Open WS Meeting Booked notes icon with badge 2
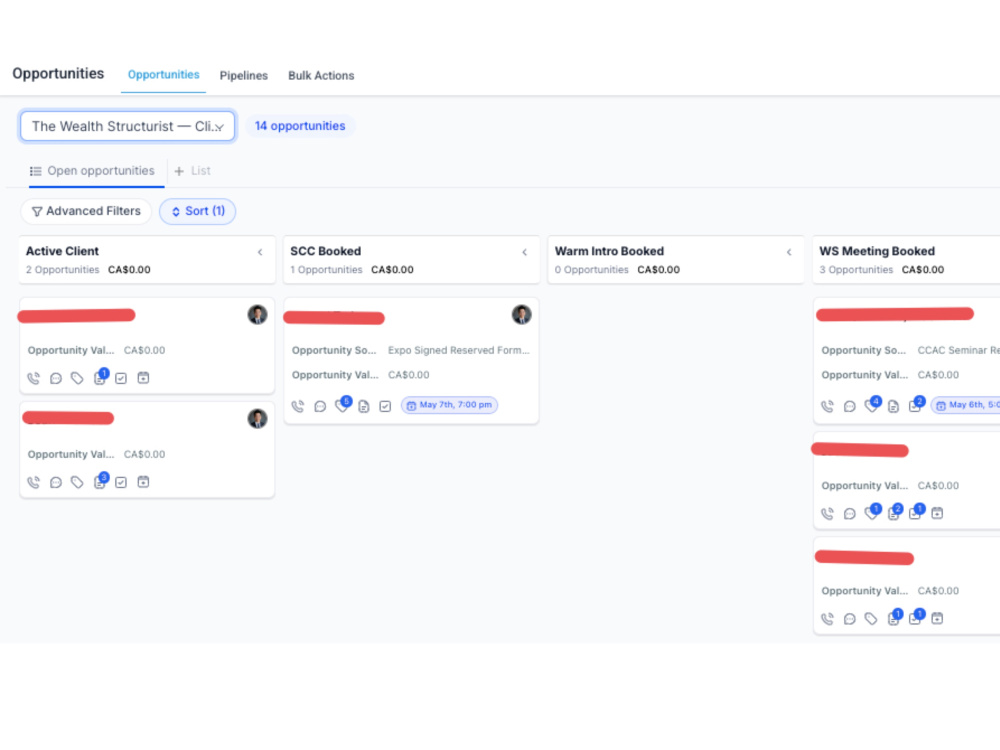 click(895, 511)
